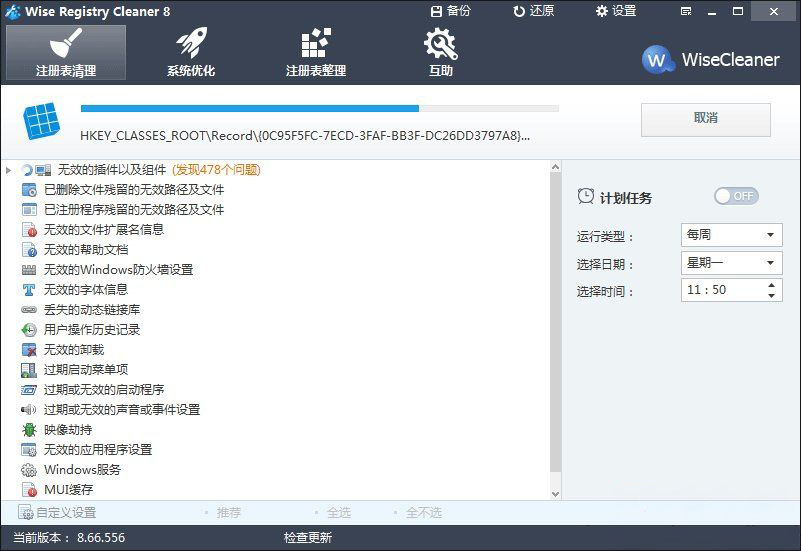Click the 无效的卸载 icon
Viewport: 801px width, 551px height.
29,350
